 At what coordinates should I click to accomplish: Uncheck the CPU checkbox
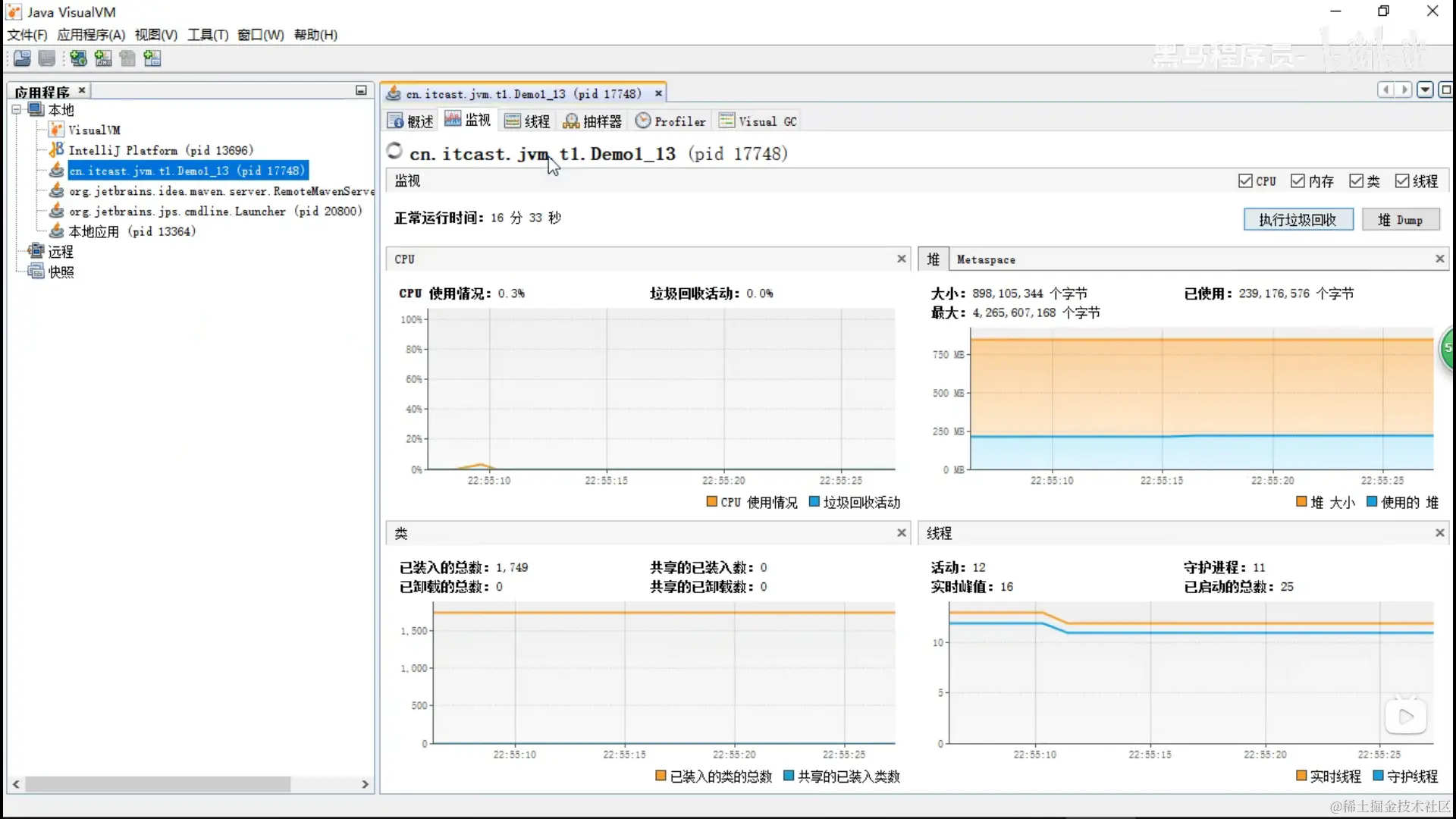point(1245,181)
